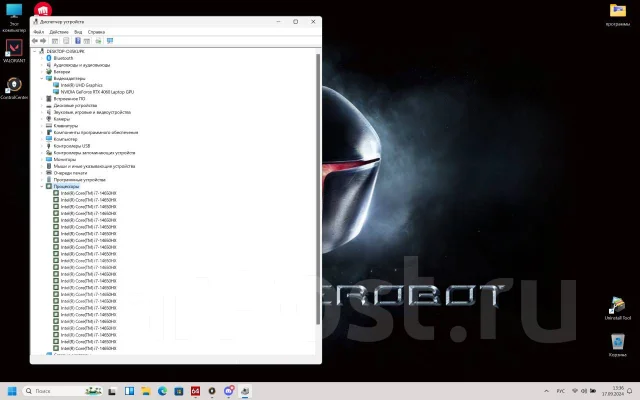Click the Back arrow in Device Manager toolbar
This screenshot has height=400, width=640.
(x=35, y=41)
